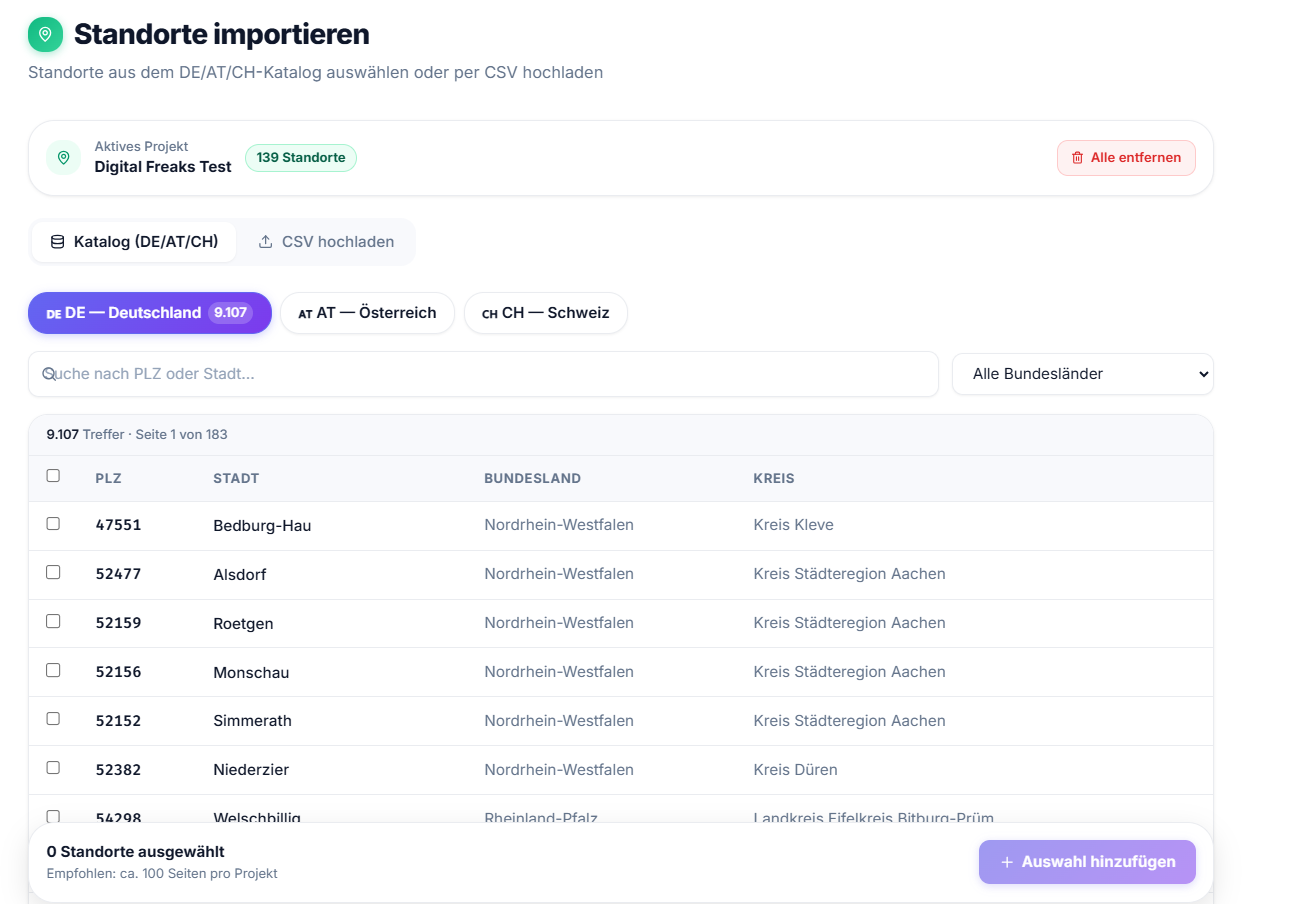Click '9.107 Treffer · Seite 1 von 183' text
The height and width of the screenshot is (904, 1291).
coord(137,435)
